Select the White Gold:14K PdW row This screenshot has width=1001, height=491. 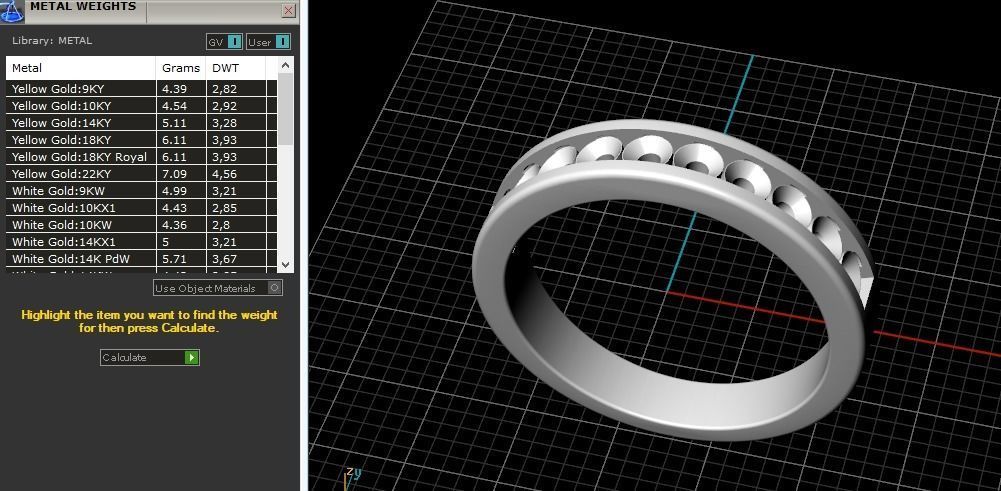pos(142,259)
